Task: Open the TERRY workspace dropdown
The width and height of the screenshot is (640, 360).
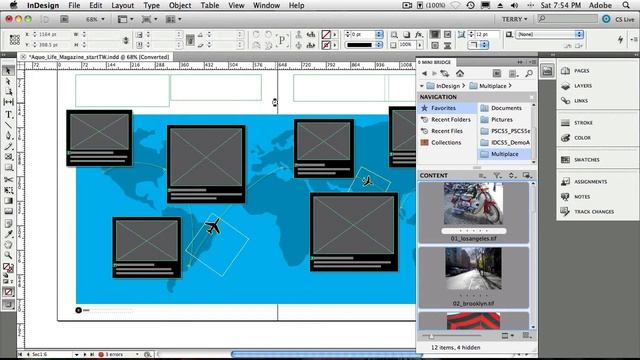Action: tap(514, 19)
